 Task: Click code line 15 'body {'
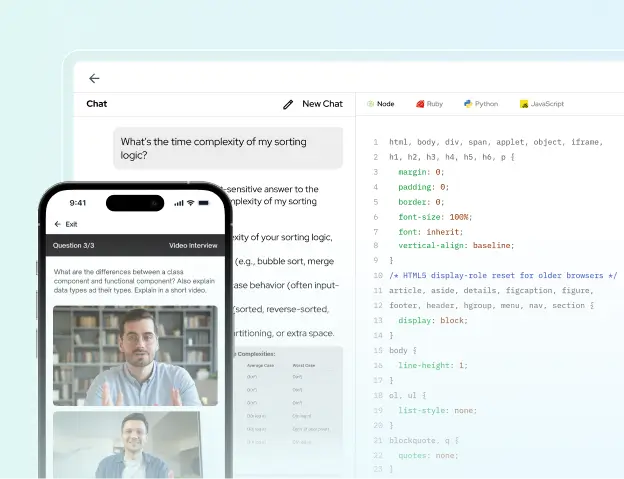point(403,350)
